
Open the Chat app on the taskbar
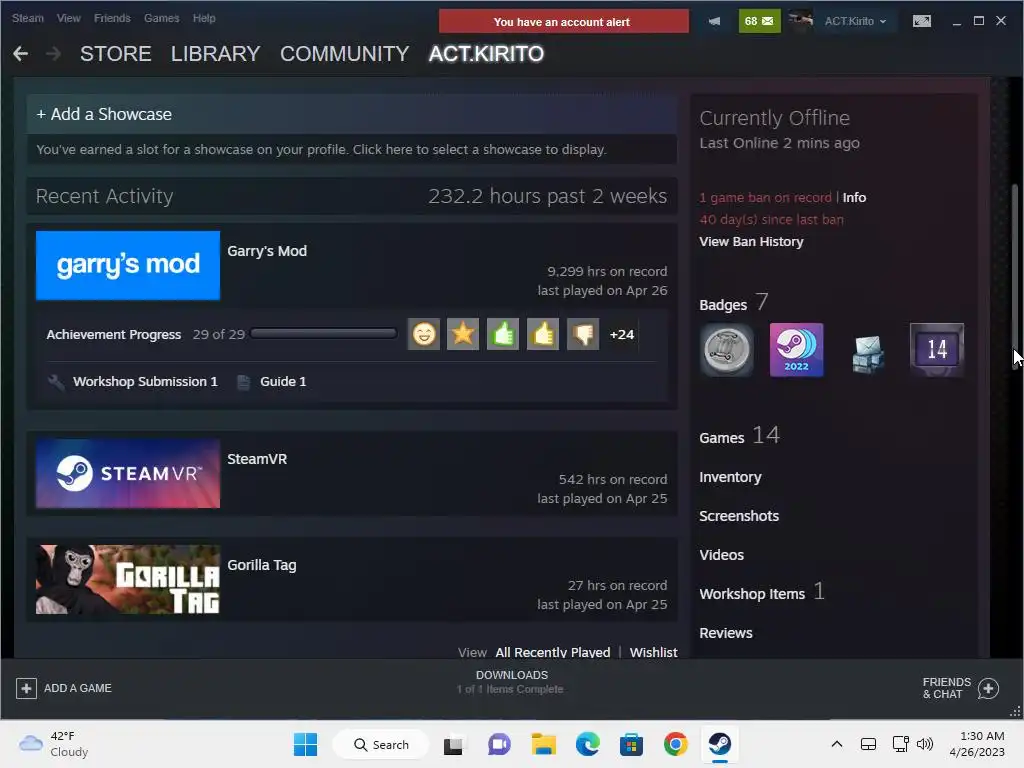pos(499,744)
